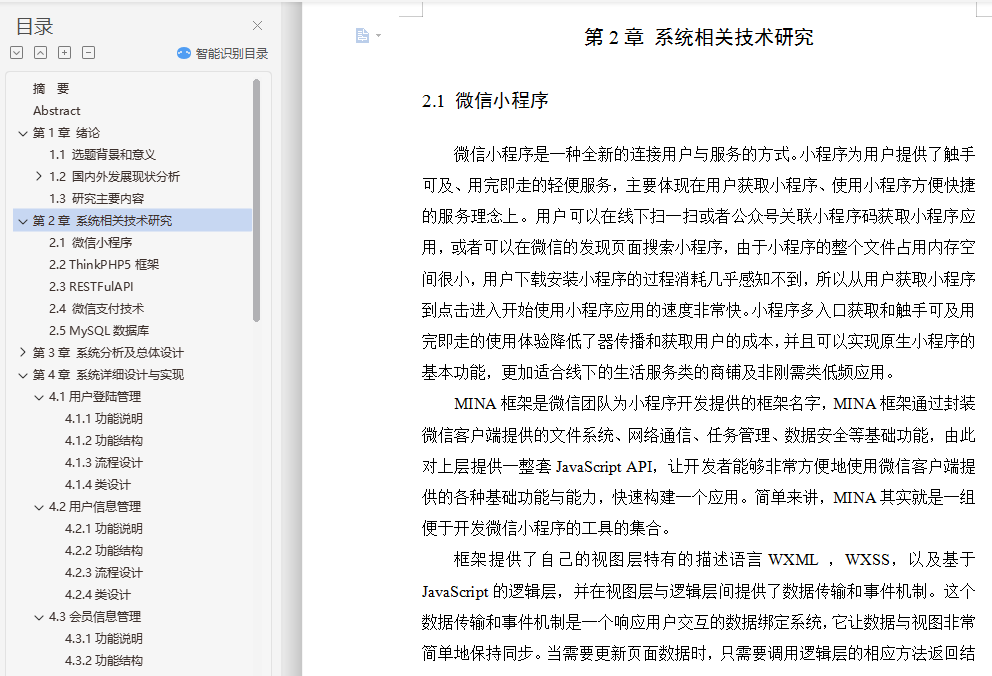Go to 4.3.2 功能结构
992x676 pixels.
point(104,661)
